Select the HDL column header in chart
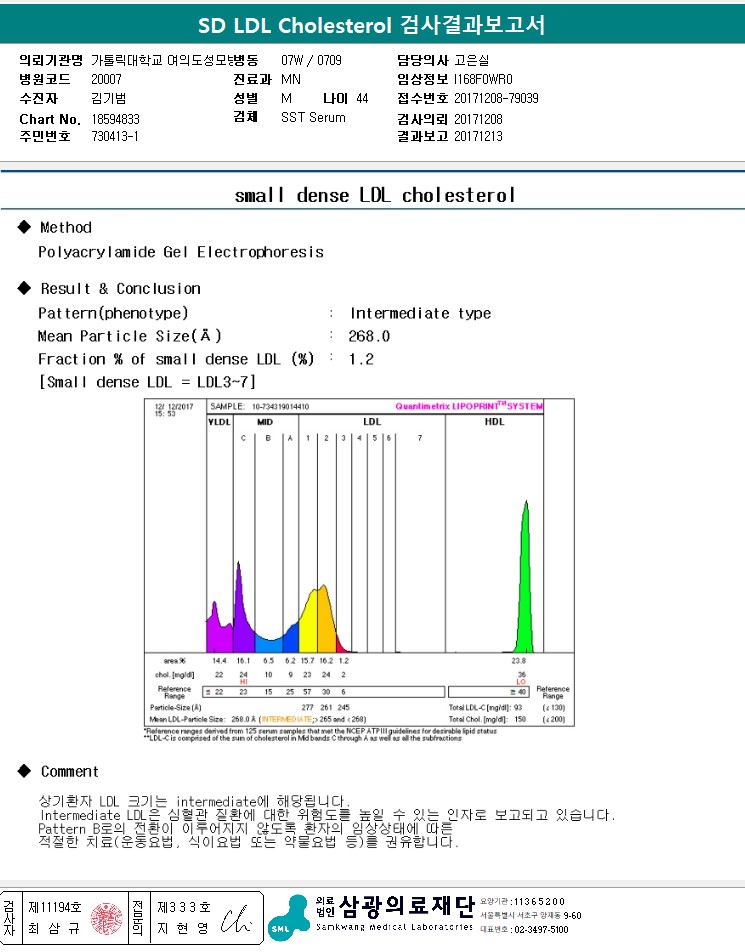 tap(494, 422)
